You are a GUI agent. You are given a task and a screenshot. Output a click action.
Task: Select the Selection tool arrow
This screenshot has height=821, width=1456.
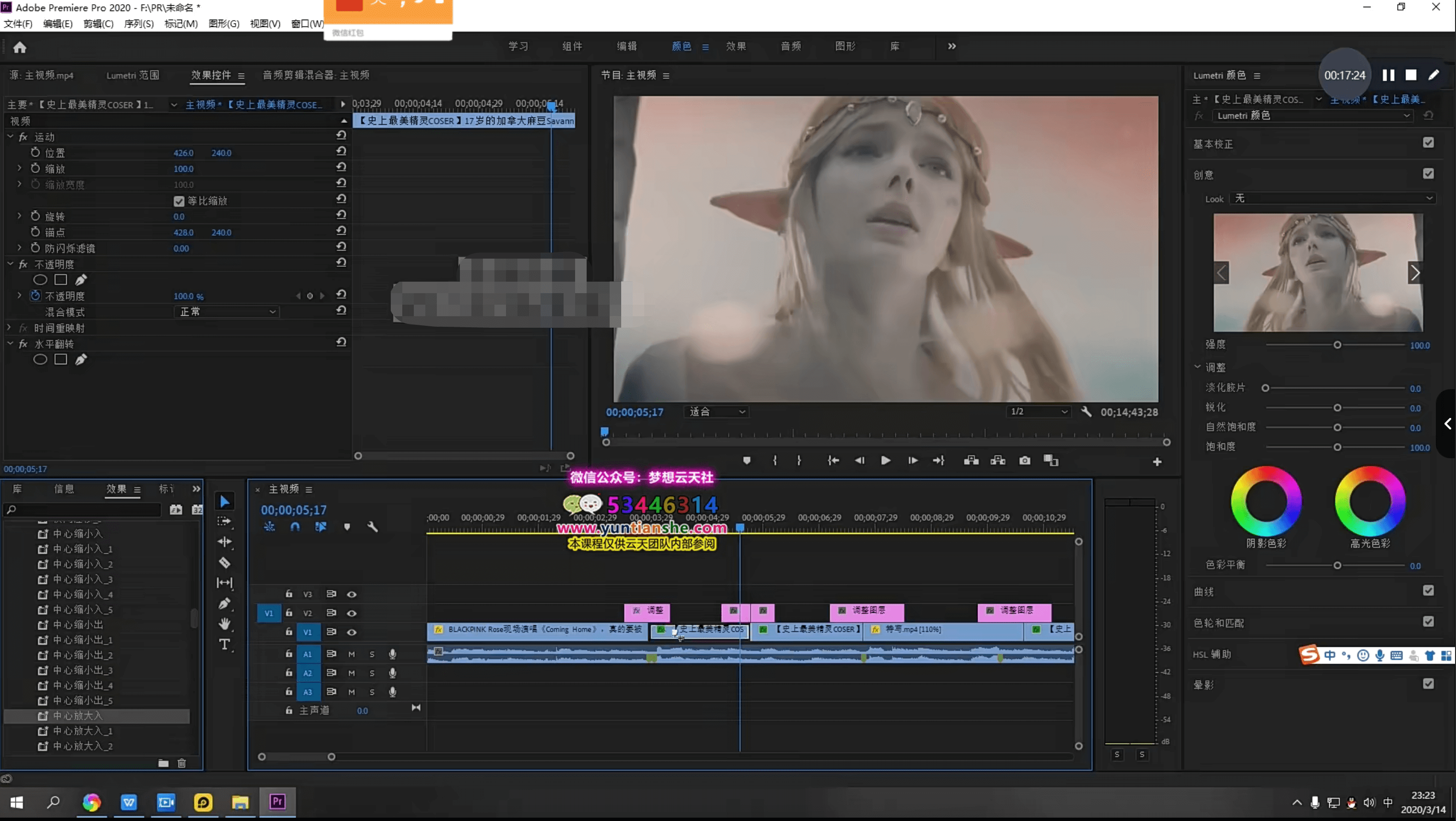pyautogui.click(x=225, y=501)
